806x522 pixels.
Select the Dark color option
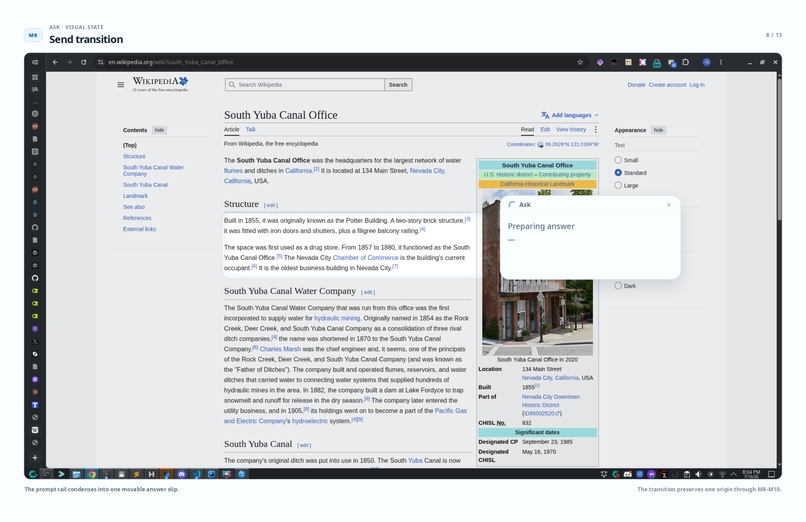618,286
